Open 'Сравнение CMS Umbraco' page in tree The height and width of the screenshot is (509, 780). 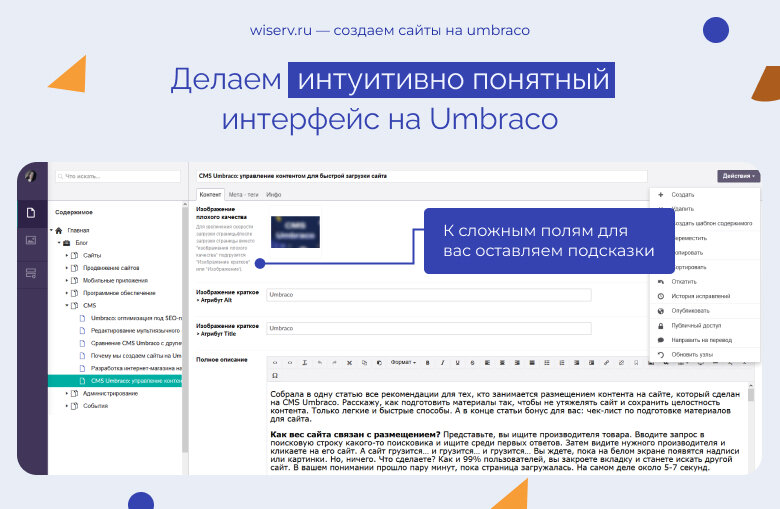click(x=136, y=343)
